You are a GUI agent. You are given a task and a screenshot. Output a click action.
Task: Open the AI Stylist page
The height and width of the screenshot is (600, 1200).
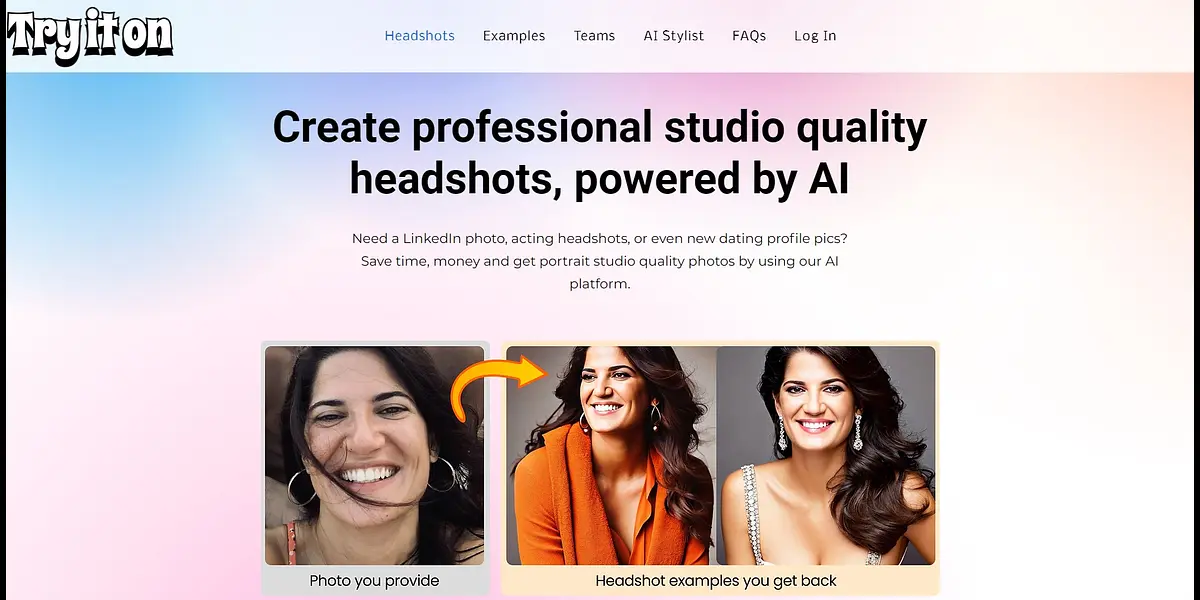tap(674, 36)
